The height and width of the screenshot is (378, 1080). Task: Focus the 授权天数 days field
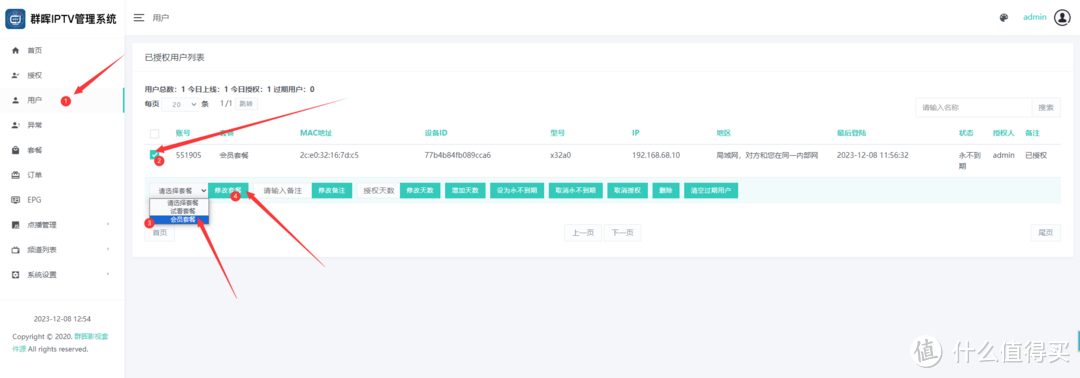[x=378, y=191]
